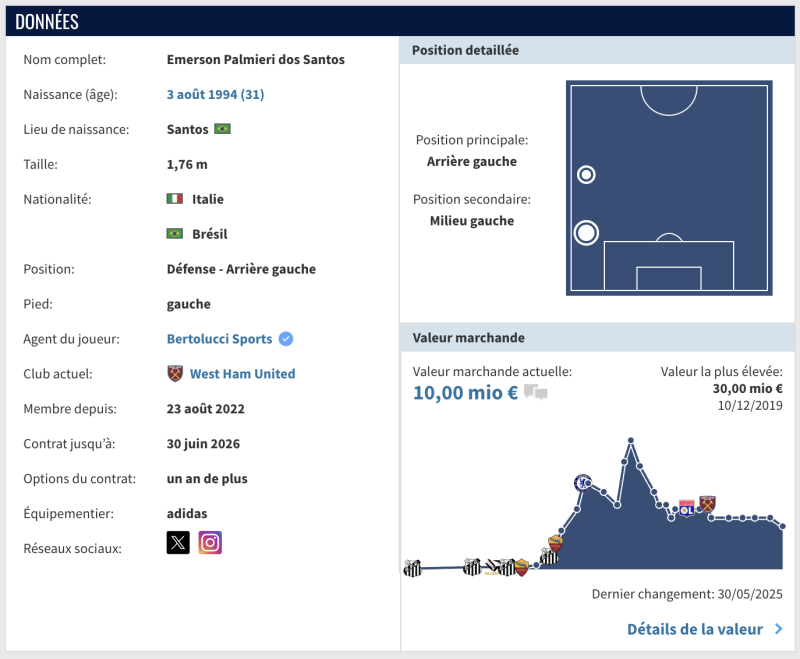Open the Instagram social profile icon

pyautogui.click(x=210, y=543)
